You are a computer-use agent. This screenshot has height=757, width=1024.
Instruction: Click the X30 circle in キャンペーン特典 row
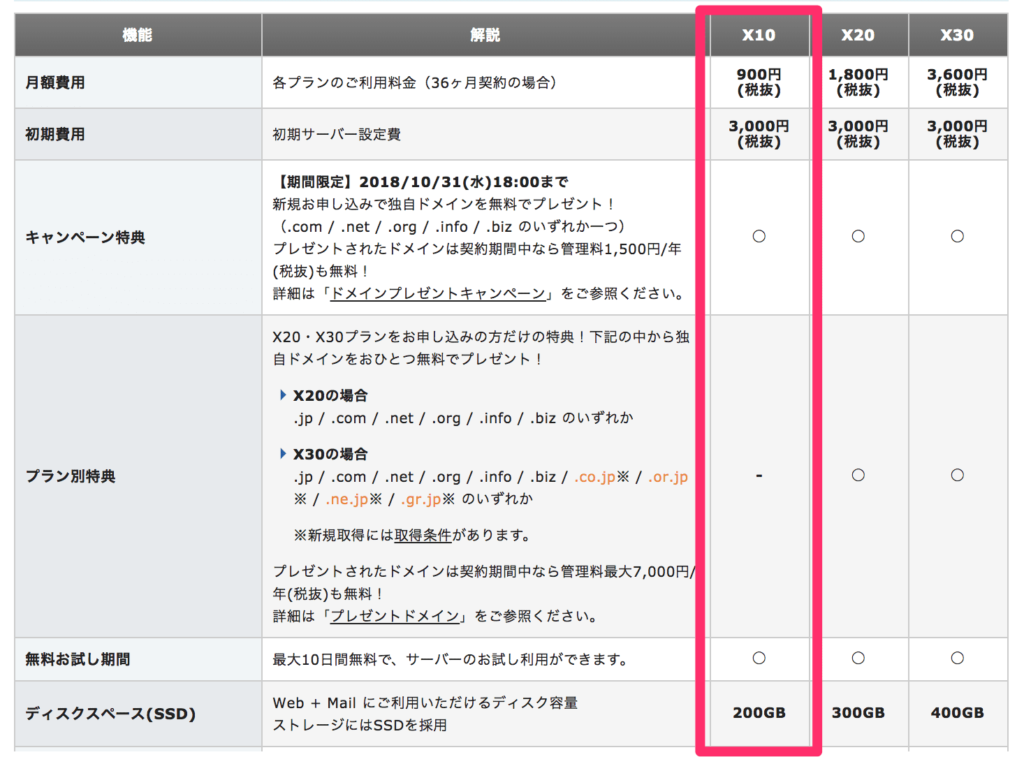point(957,236)
